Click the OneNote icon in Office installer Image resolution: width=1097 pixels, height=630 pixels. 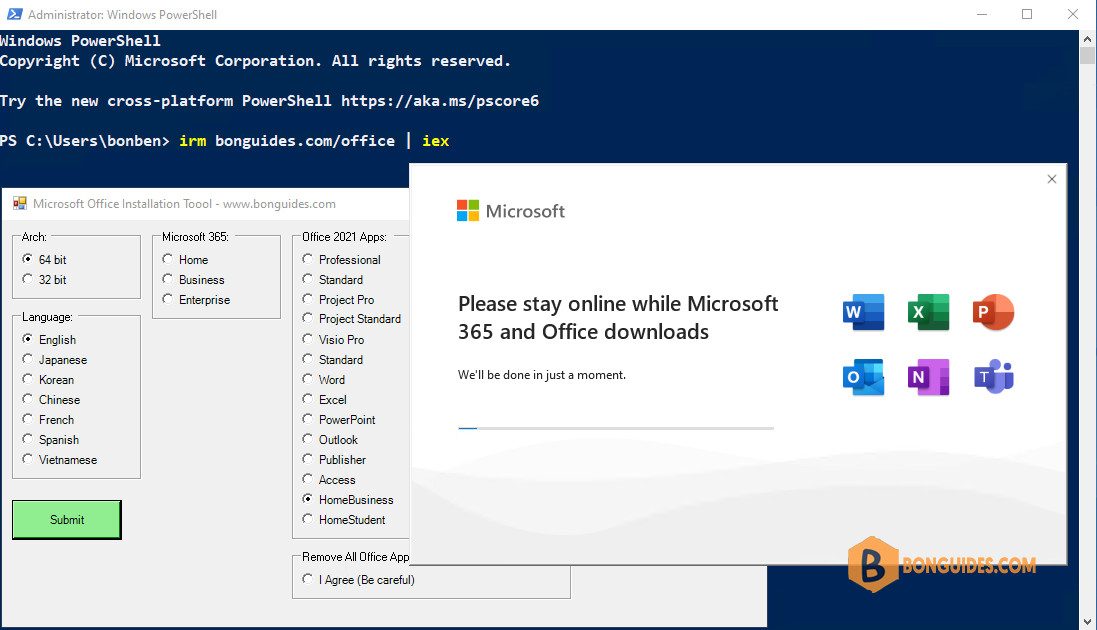coord(928,377)
